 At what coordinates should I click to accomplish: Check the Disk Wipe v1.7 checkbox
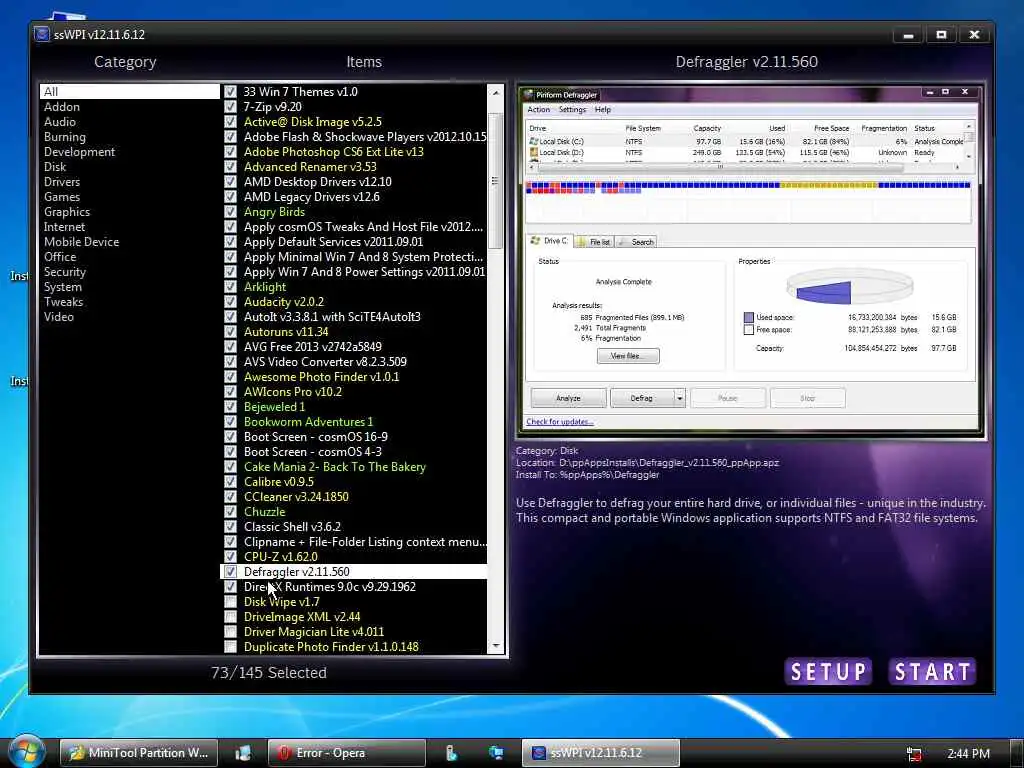point(231,602)
